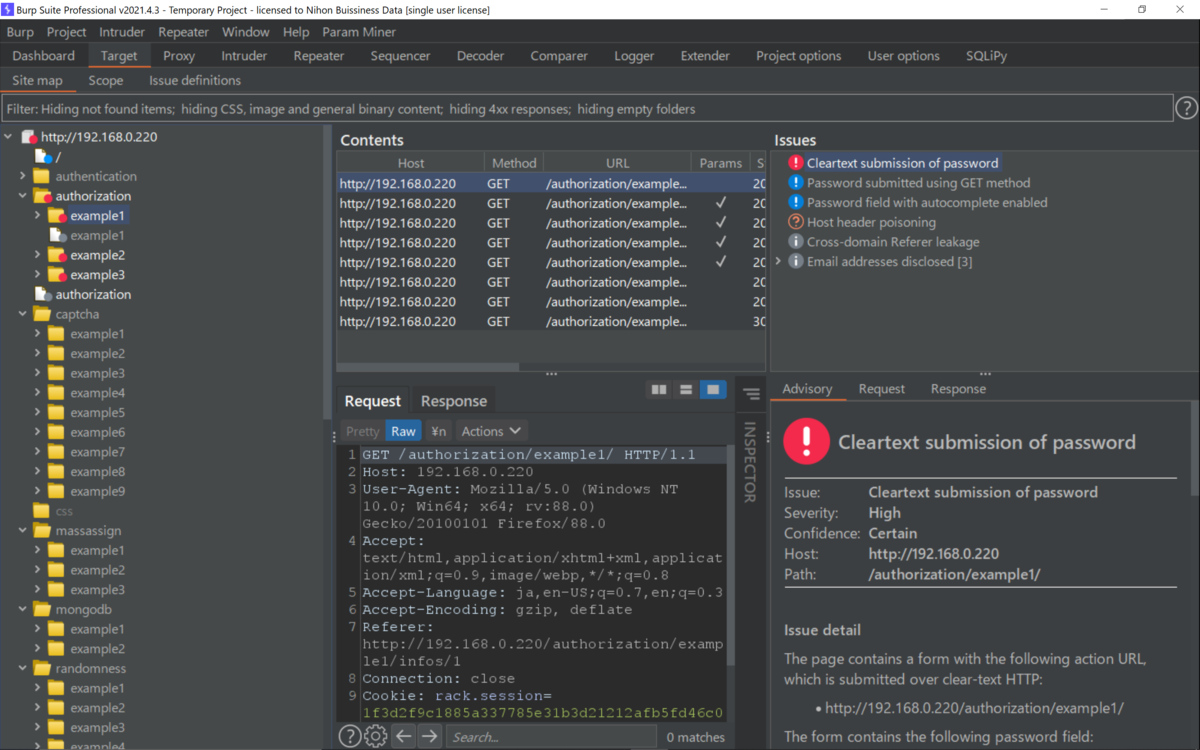Click icon of Password field autocomplete issue
This screenshot has width=1200, height=750.
795,202
